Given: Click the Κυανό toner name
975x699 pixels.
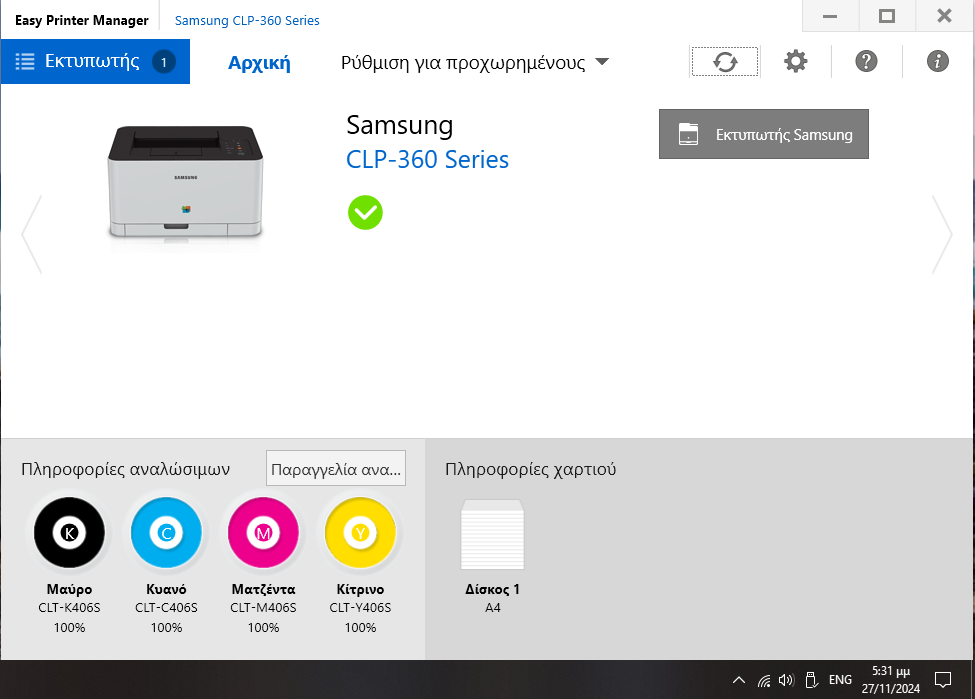Looking at the screenshot, I should 166,589.
